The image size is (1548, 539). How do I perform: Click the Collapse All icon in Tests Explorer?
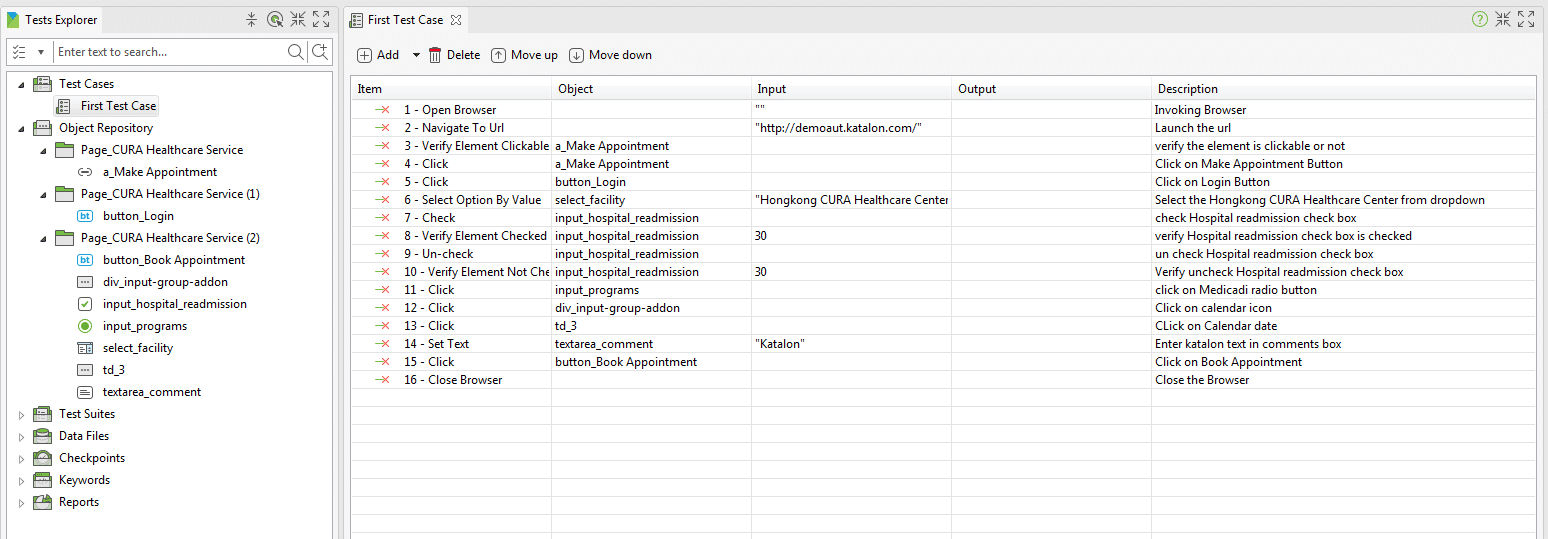click(251, 19)
